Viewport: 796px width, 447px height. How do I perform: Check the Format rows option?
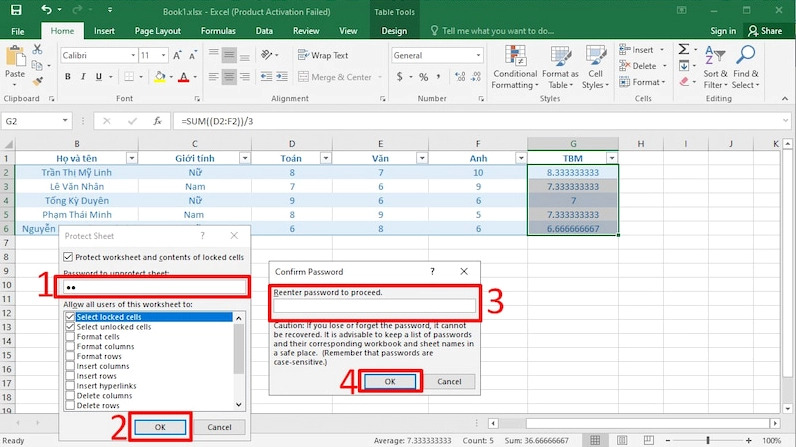tap(70, 356)
